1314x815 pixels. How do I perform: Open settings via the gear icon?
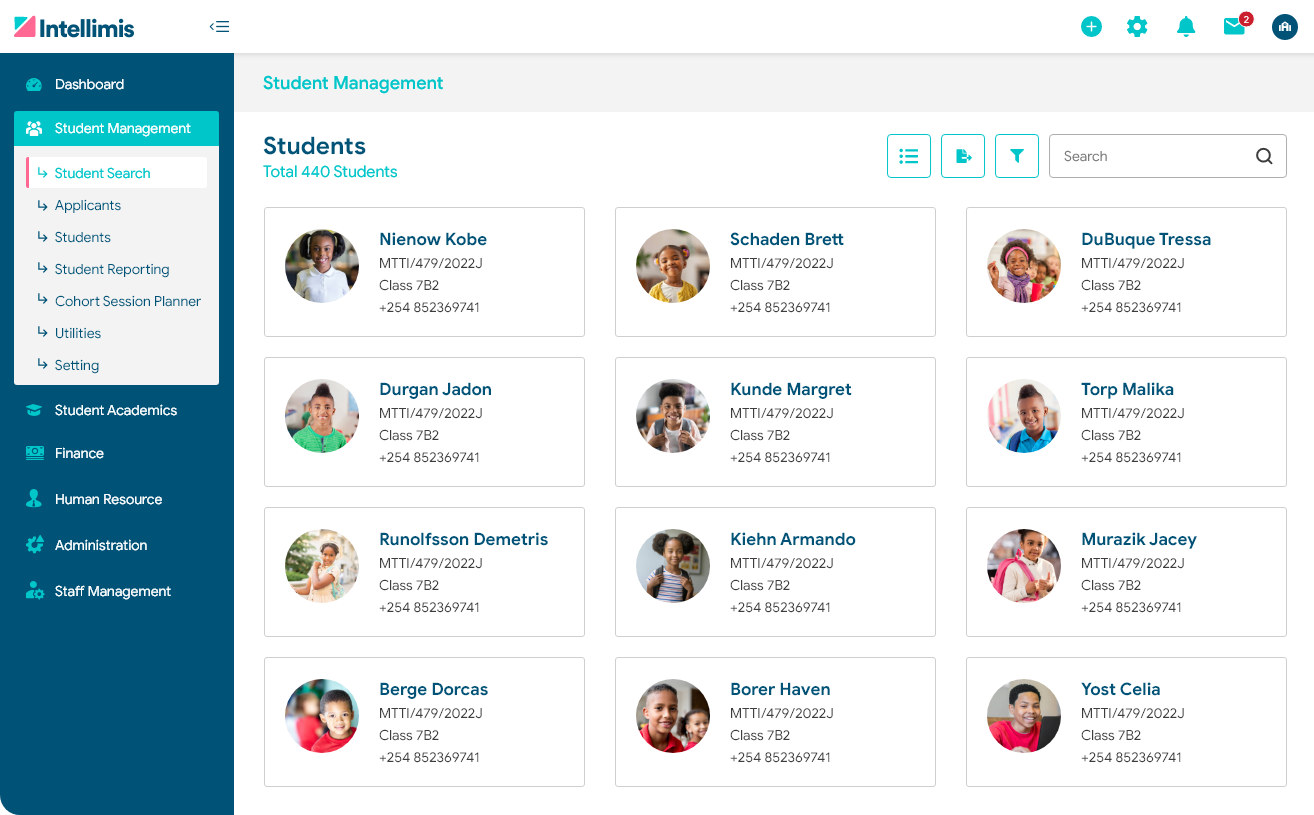click(1137, 27)
